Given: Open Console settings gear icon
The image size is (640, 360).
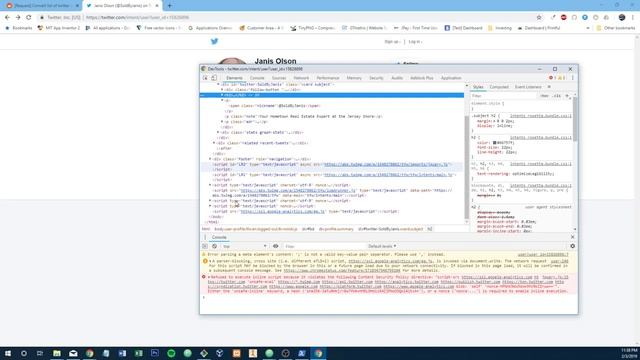Looking at the screenshot, I should [x=572, y=246].
